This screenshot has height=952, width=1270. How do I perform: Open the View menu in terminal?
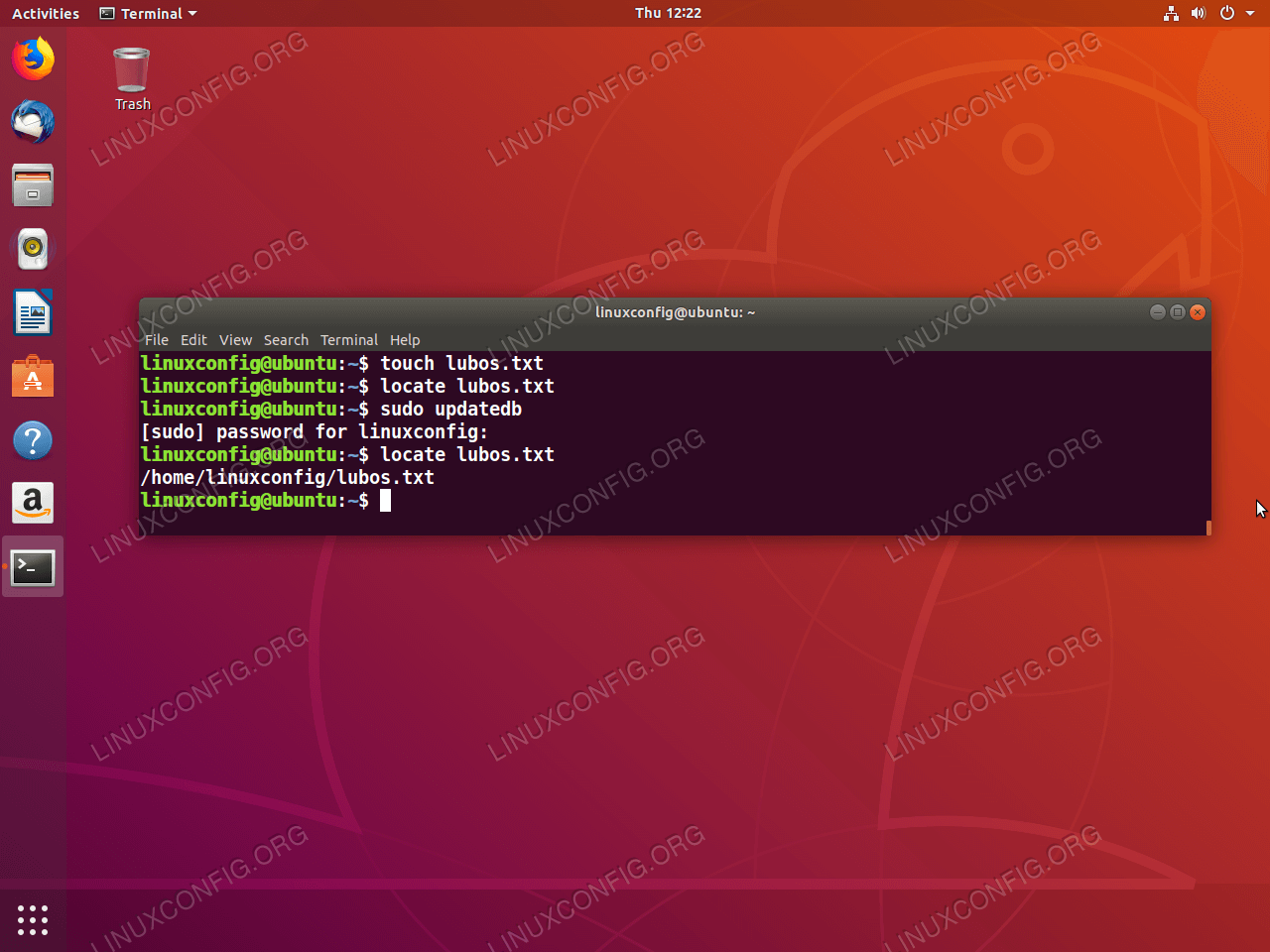[x=235, y=340]
